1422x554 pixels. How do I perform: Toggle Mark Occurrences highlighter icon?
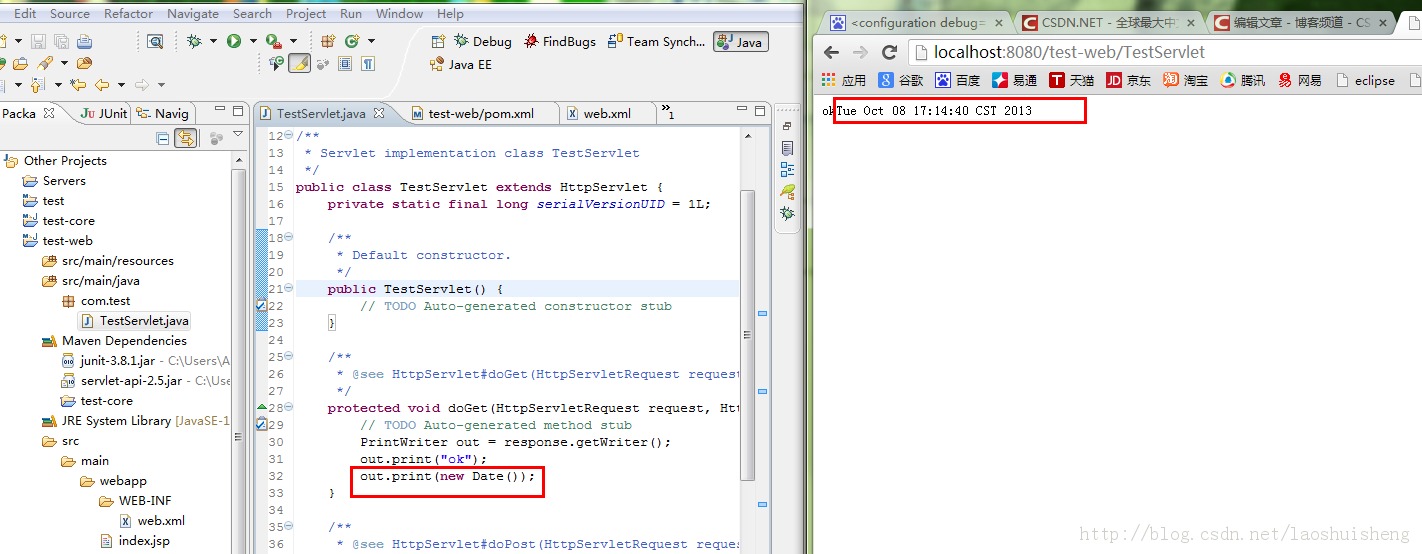coord(299,64)
